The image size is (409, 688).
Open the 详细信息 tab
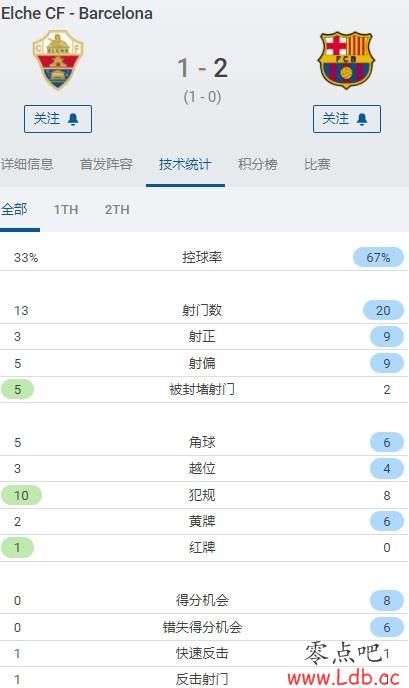pos(27,165)
